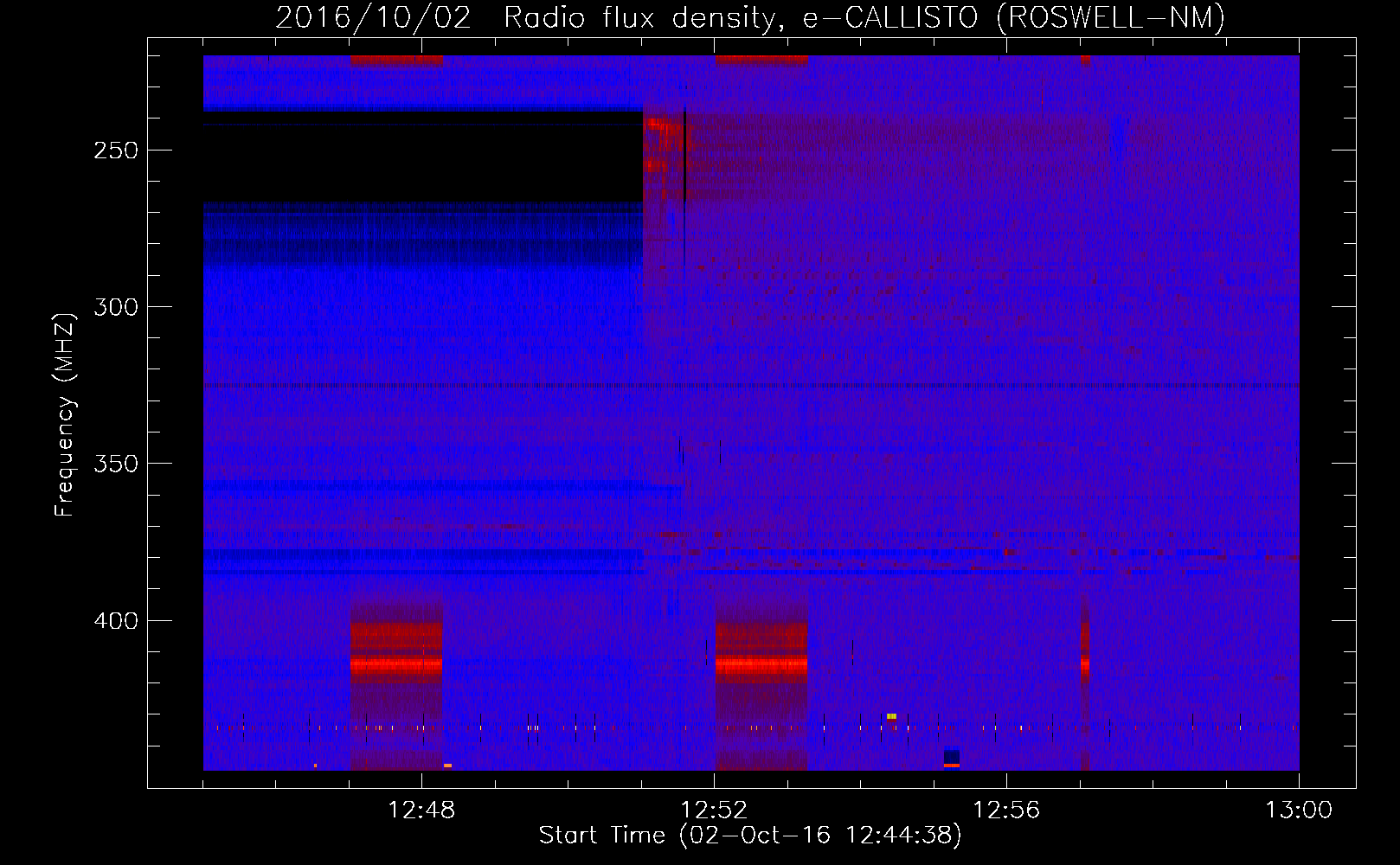This screenshot has width=1400, height=865.
Task: Click the 'Start Time (02-Oct-16 12:44:38)' label
Action: (750, 836)
